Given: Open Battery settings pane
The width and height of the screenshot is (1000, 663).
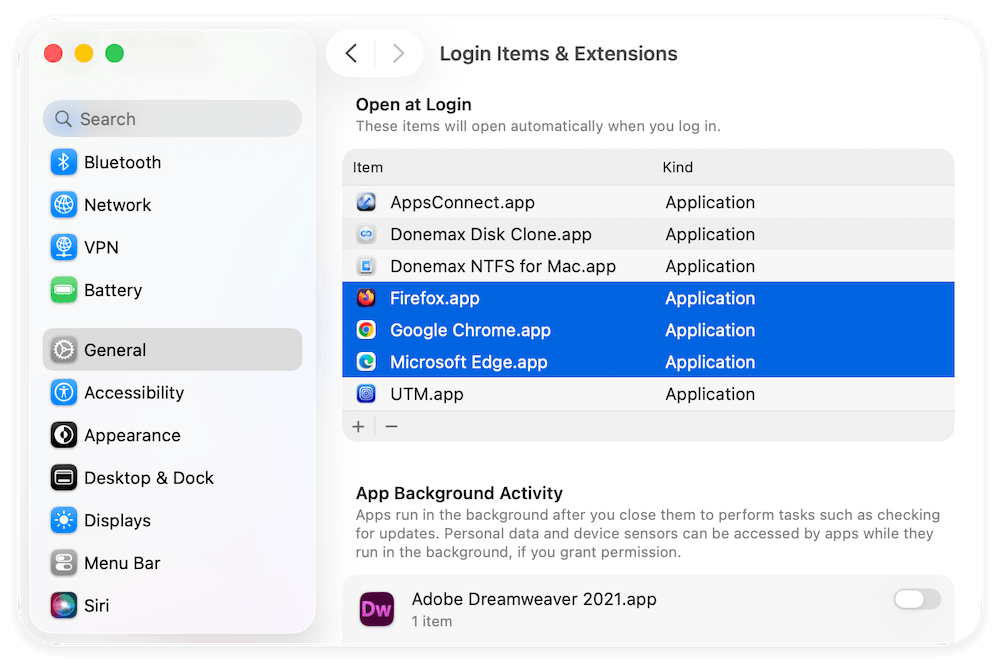Looking at the screenshot, I should [172, 290].
